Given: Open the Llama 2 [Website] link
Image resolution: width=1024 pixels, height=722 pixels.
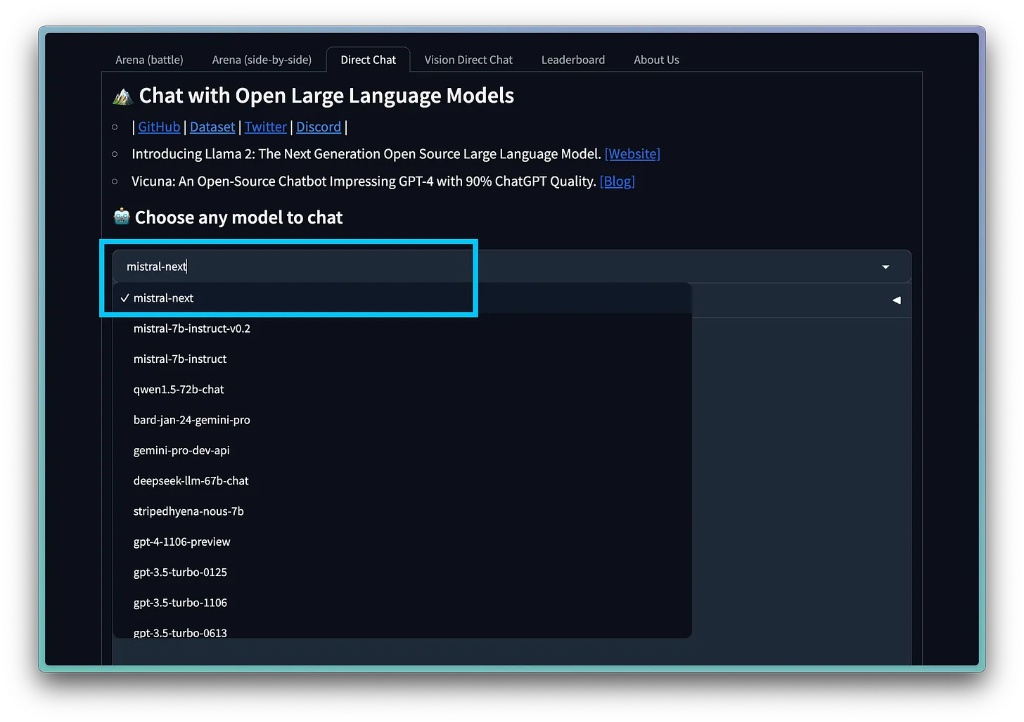Looking at the screenshot, I should (x=632, y=154).
